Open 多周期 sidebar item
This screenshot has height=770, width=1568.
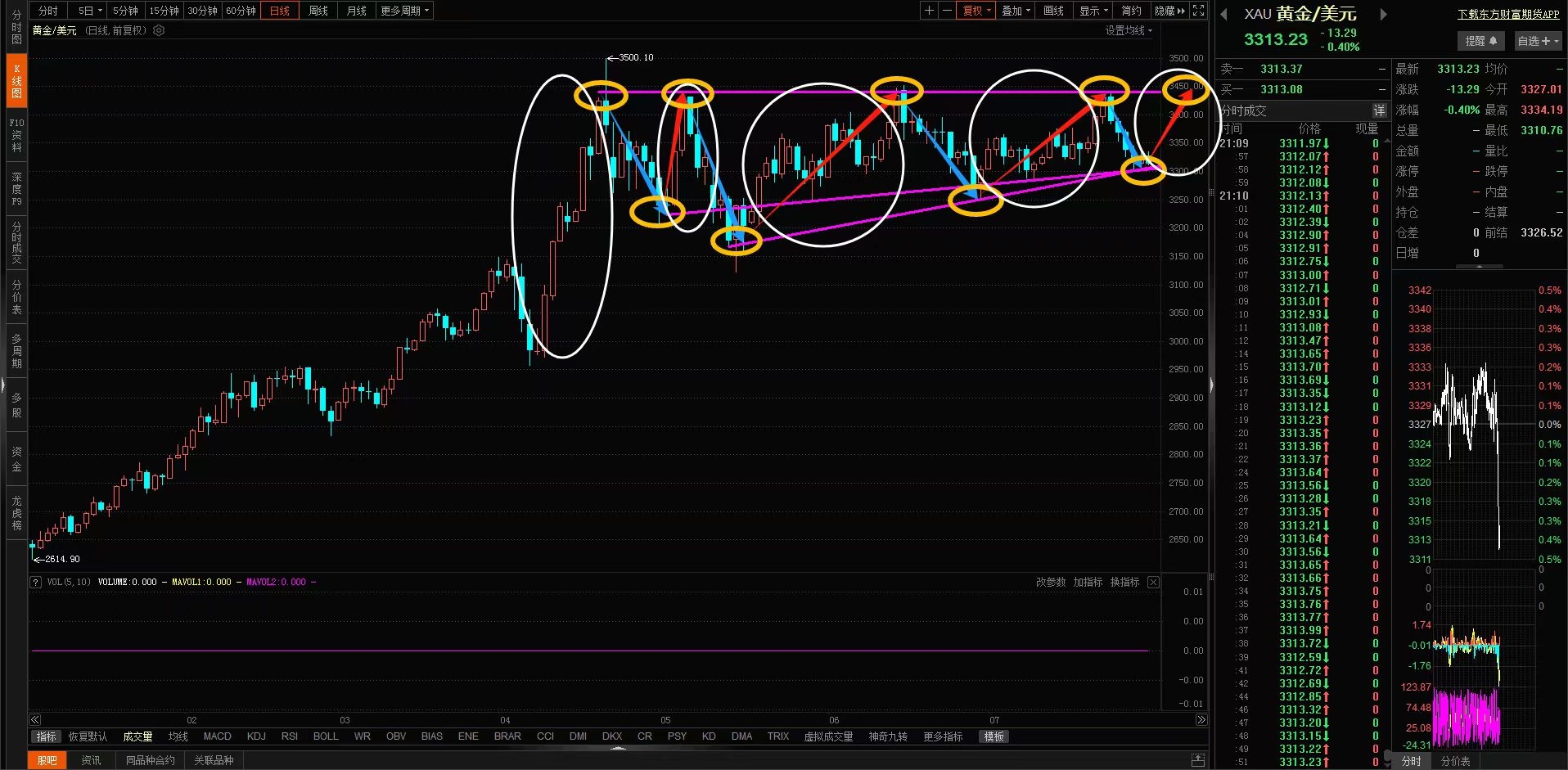click(16, 351)
